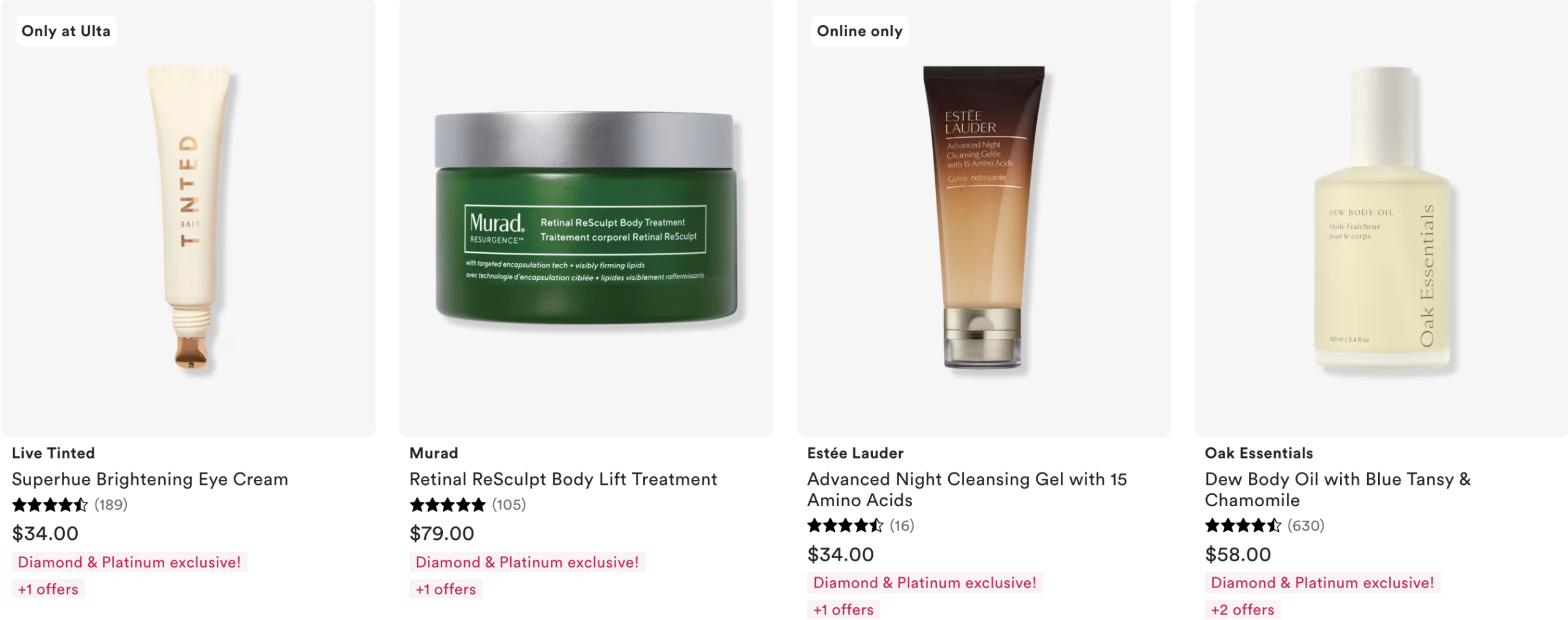Image resolution: width=1568 pixels, height=620 pixels.
Task: Show +2 offers for Oak Essentials oil
Action: [1243, 610]
